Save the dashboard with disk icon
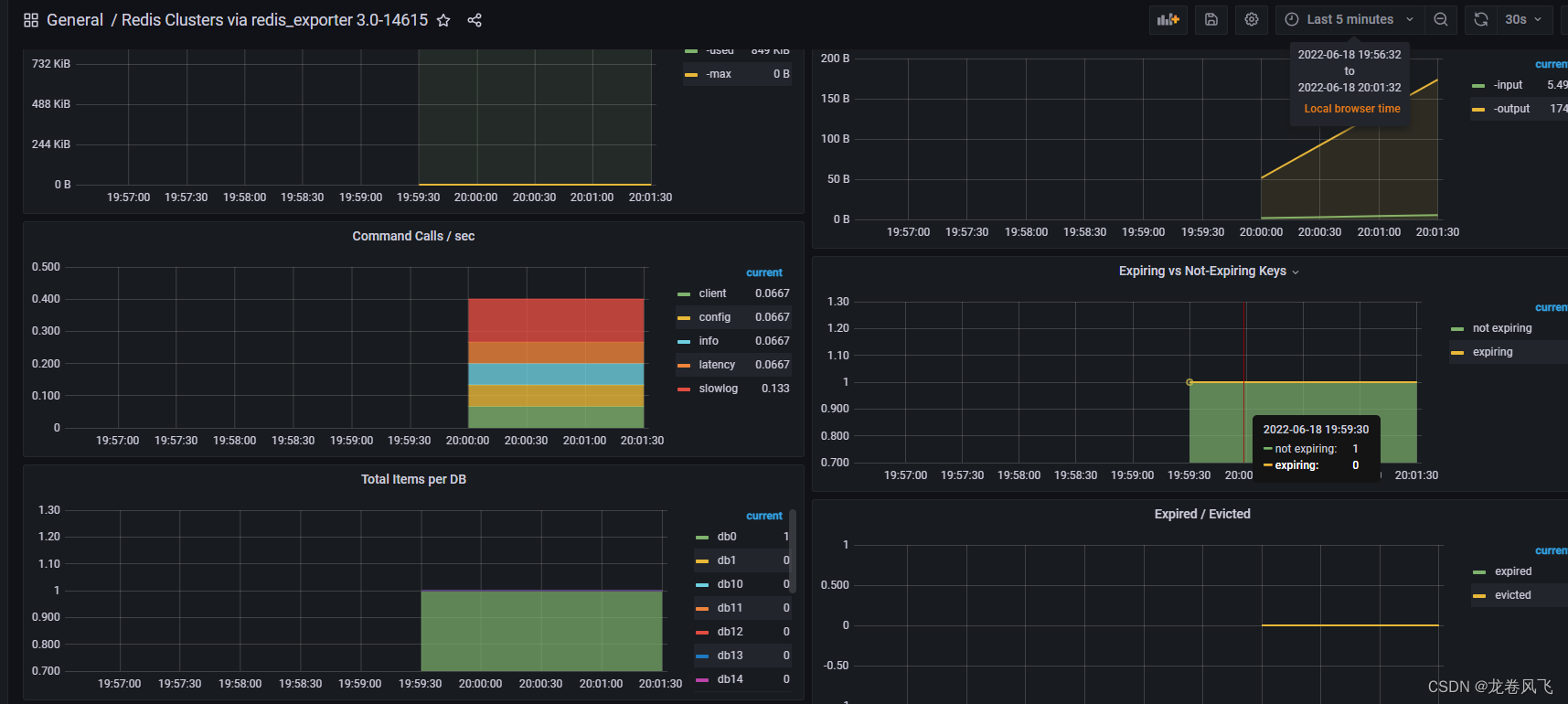The height and width of the screenshot is (704, 1568). [1211, 19]
